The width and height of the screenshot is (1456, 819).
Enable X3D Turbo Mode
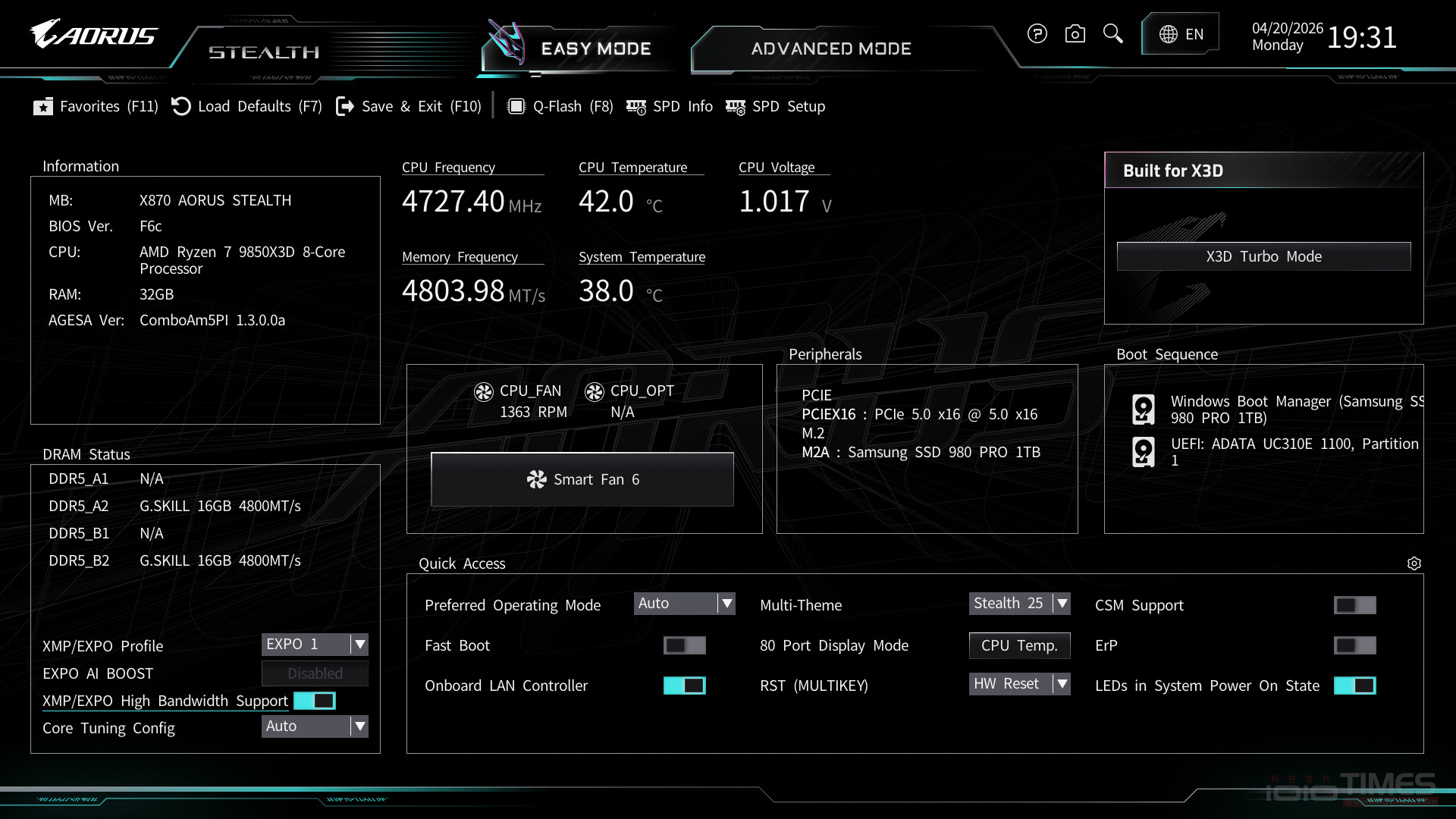pyautogui.click(x=1263, y=256)
